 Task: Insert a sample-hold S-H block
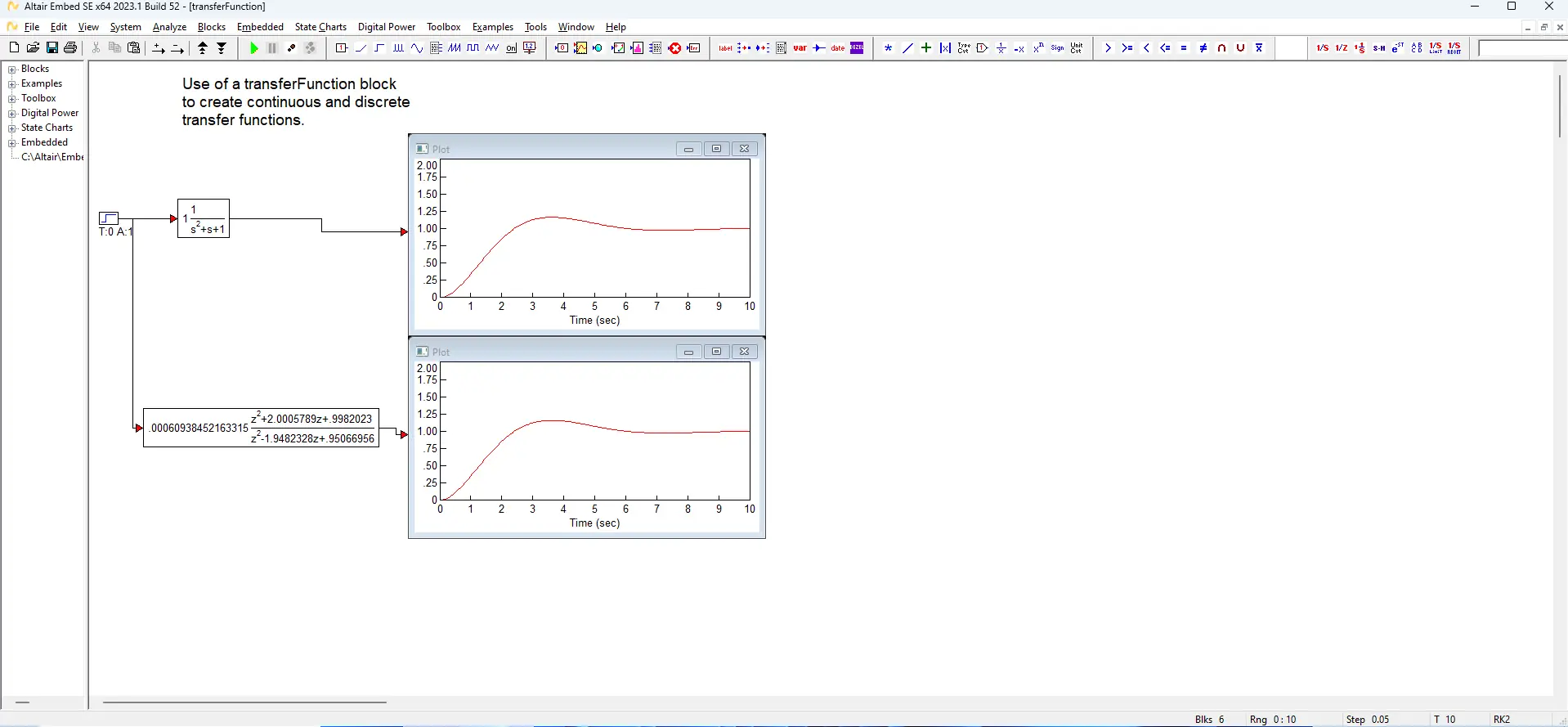pos(1379,48)
